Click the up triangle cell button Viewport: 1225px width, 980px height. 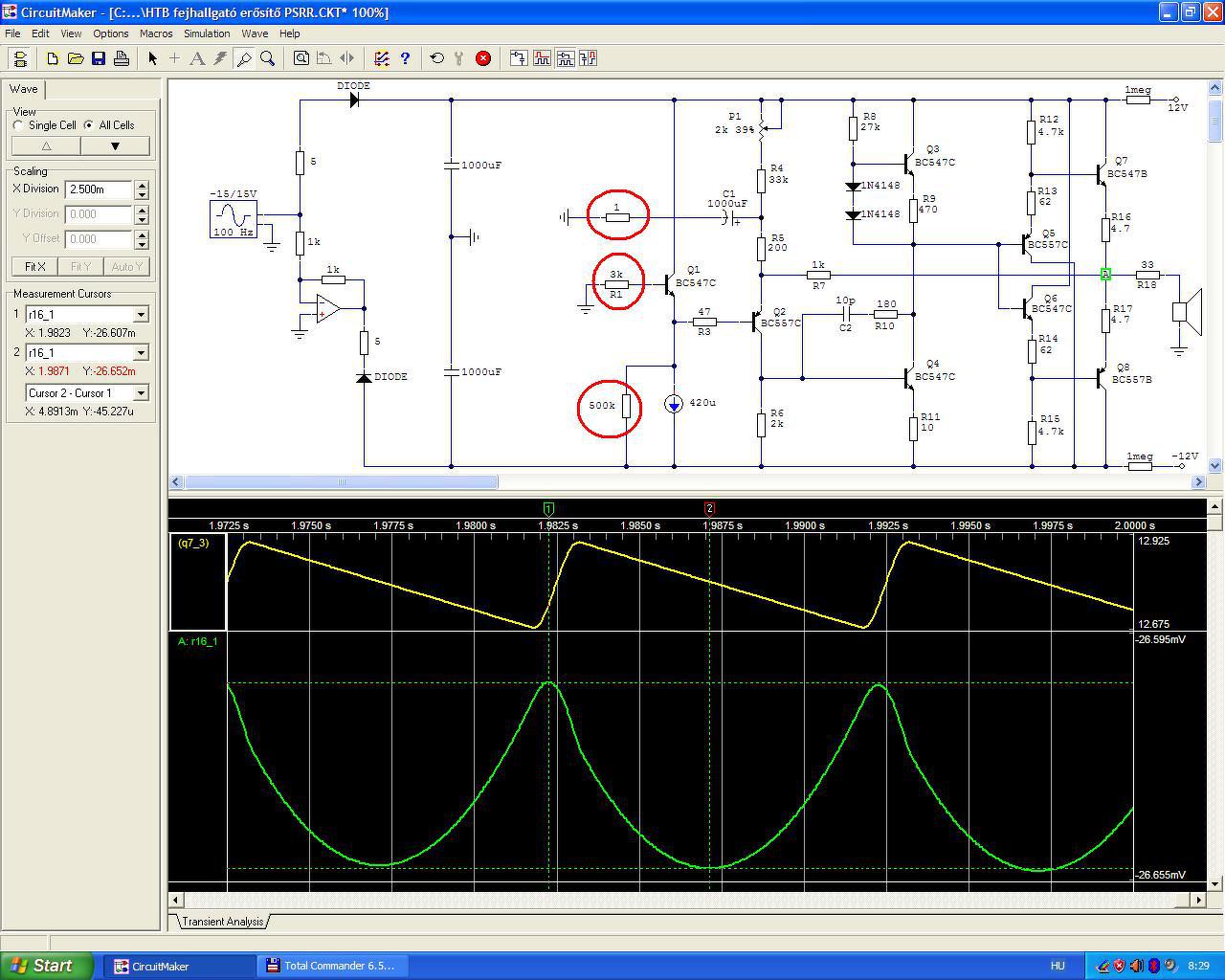pyautogui.click(x=46, y=146)
